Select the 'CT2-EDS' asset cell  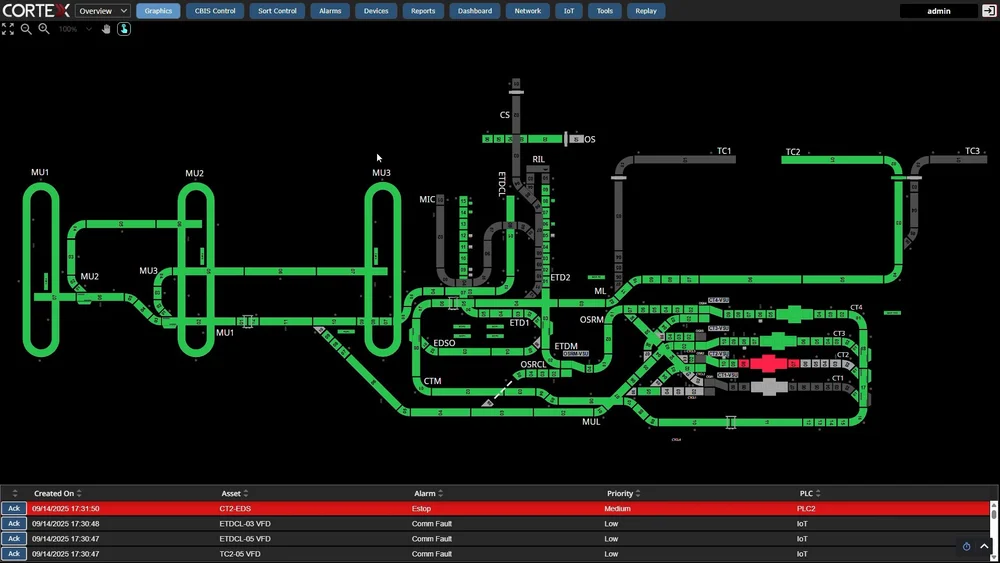coord(235,509)
